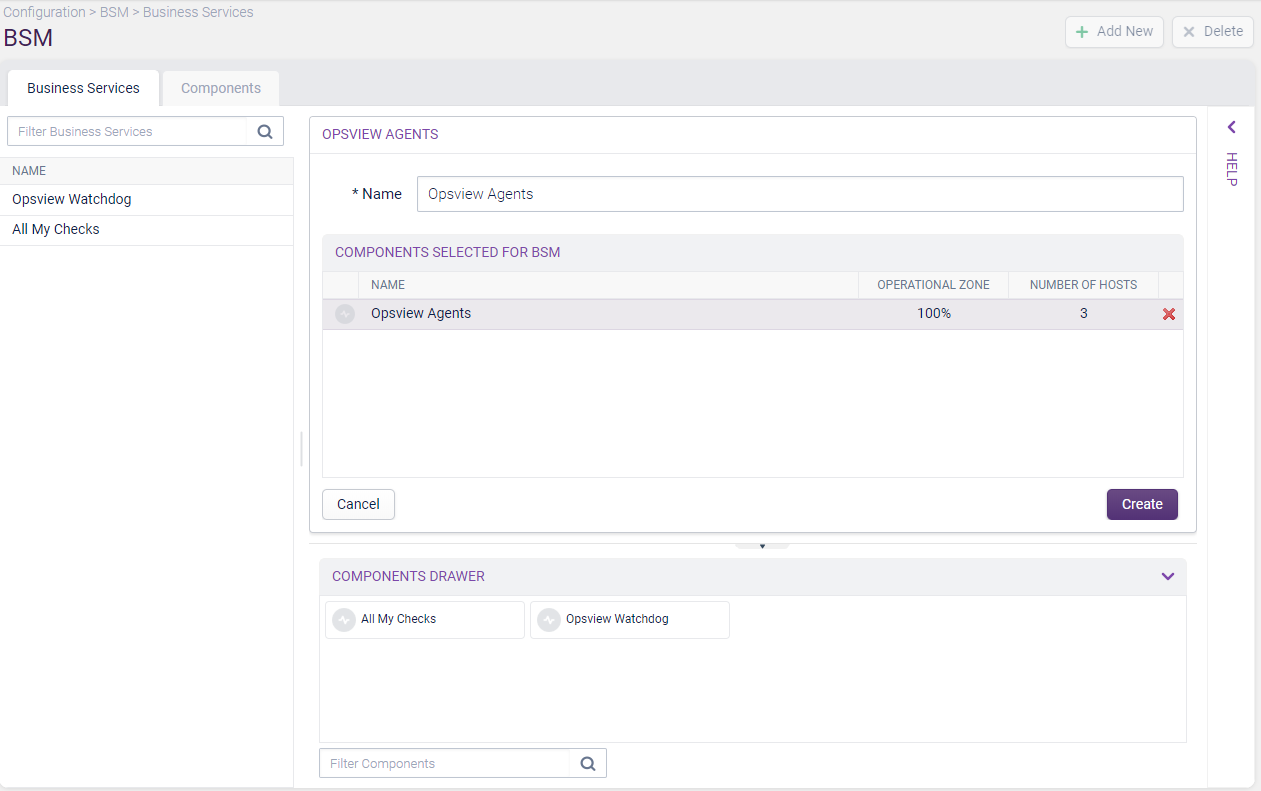Click the search icon beside Filter Components
Image resolution: width=1261 pixels, height=791 pixels.
[x=588, y=764]
